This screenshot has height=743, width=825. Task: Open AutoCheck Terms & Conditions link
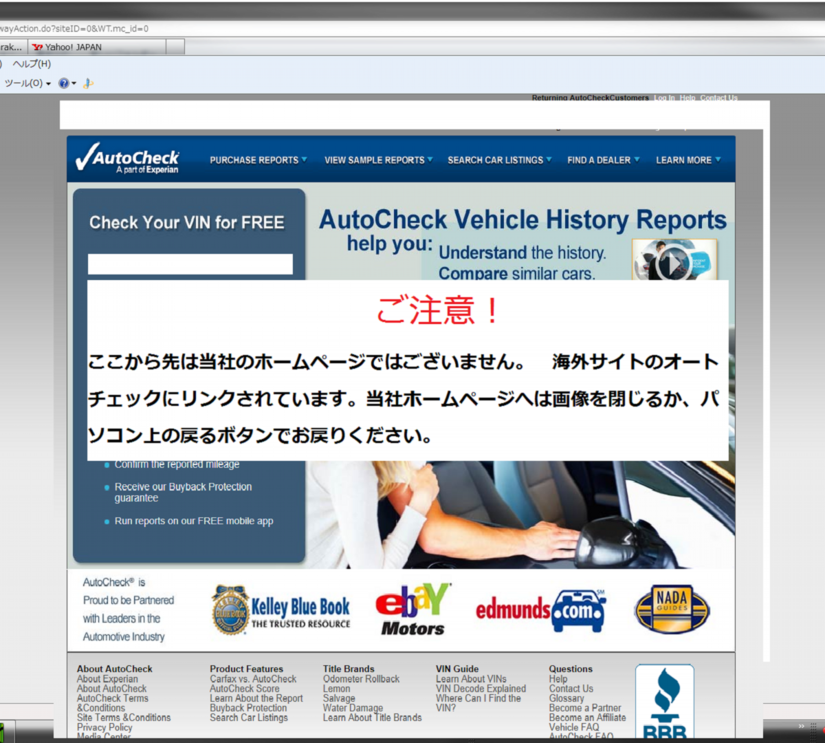113,703
